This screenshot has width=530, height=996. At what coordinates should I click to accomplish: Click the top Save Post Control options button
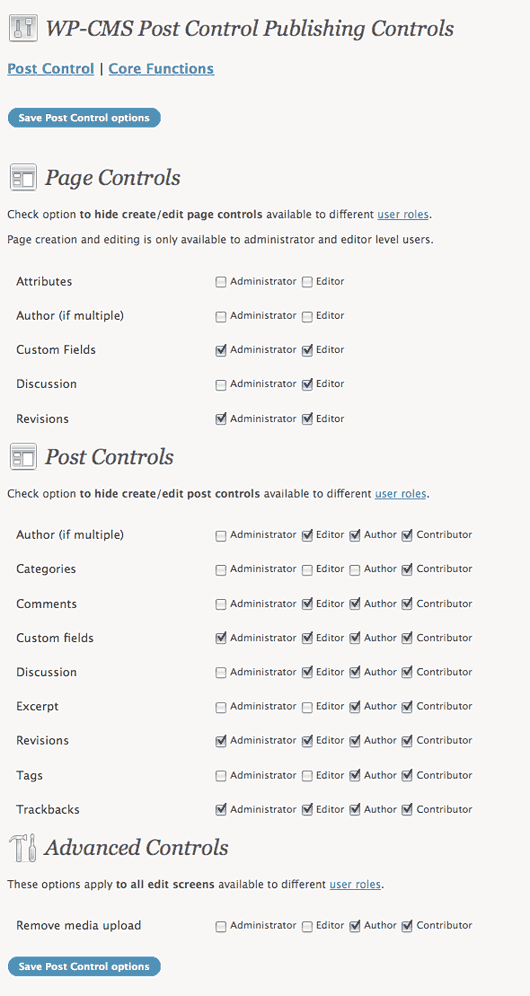coord(84,118)
